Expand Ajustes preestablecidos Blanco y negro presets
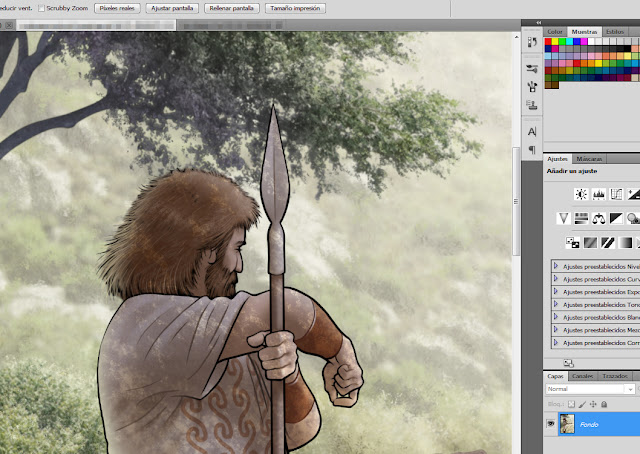Image resolution: width=640 pixels, height=454 pixels. (556, 317)
